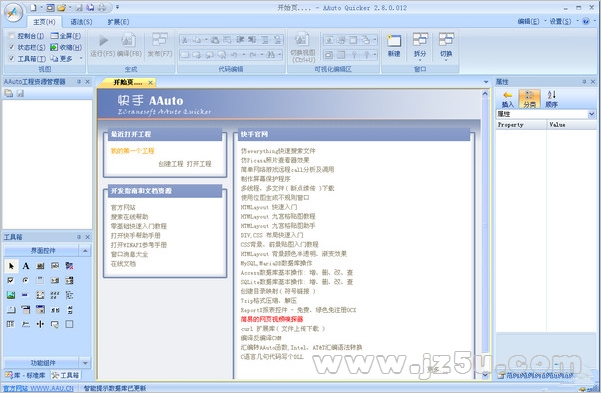This screenshot has width=601, height=393.
Task: Open the 属性 property combo box dropdown
Action: click(591, 114)
